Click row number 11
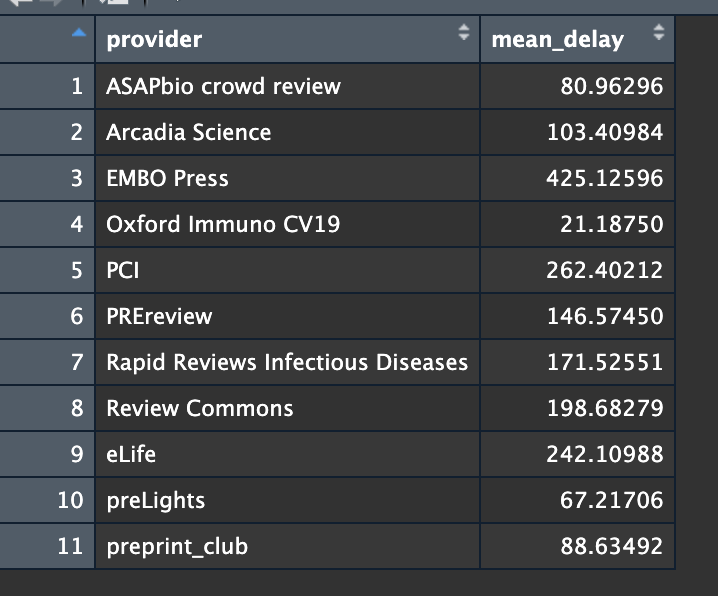 click(70, 546)
